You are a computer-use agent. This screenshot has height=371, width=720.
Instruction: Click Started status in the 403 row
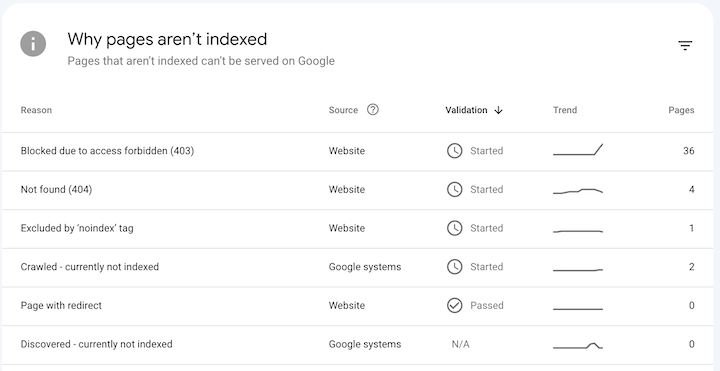(487, 151)
